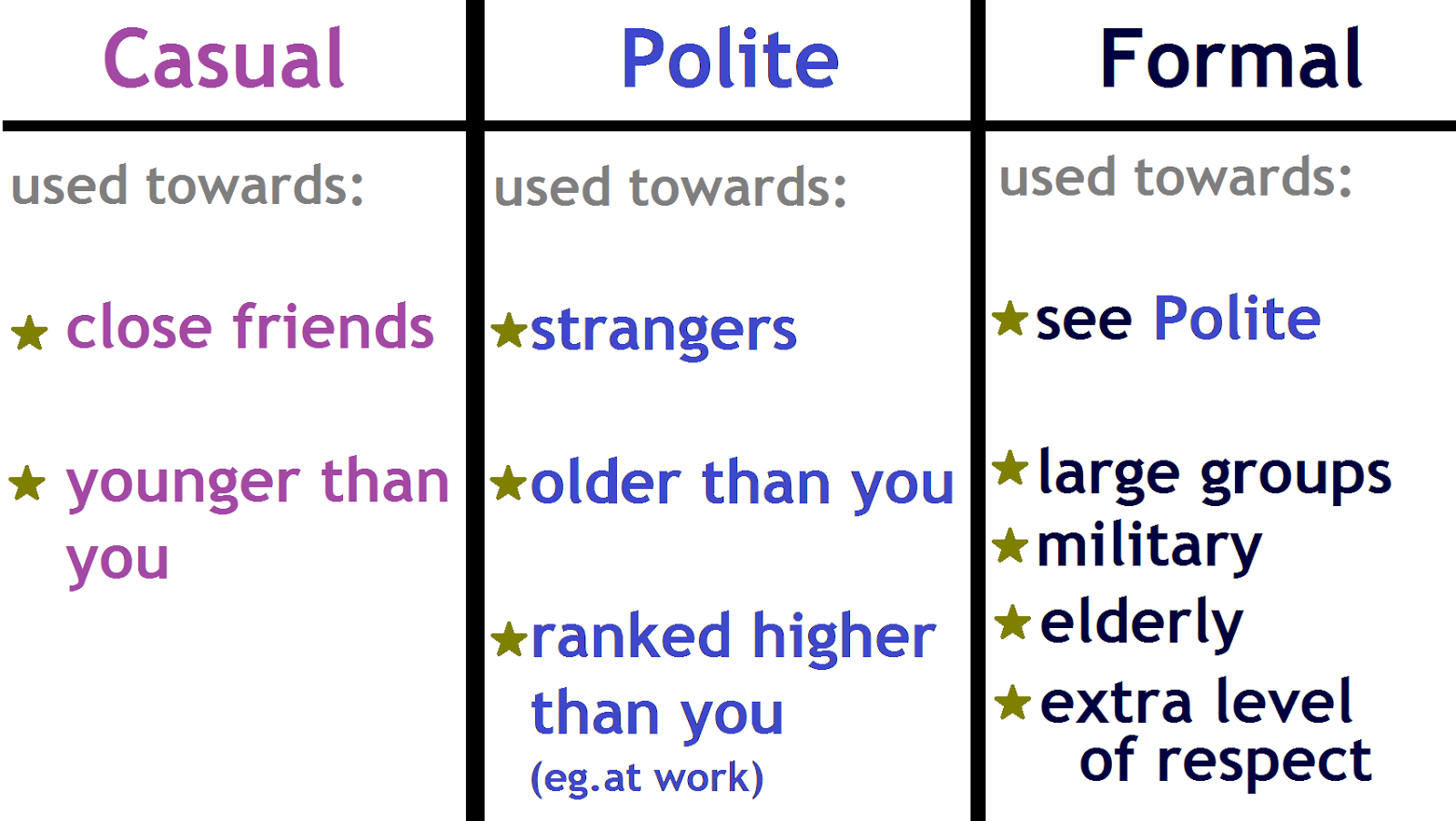This screenshot has height=821, width=1456.
Task: Click the blue 'Polite' word in Formal column
Action: point(1236,319)
